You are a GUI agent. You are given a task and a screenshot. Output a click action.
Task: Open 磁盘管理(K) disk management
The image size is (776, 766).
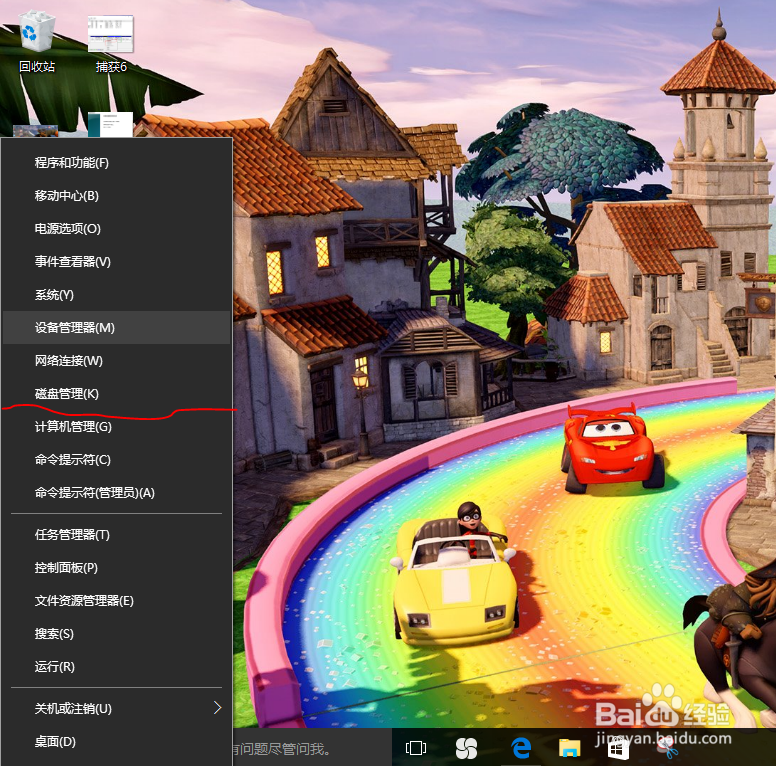coord(117,393)
